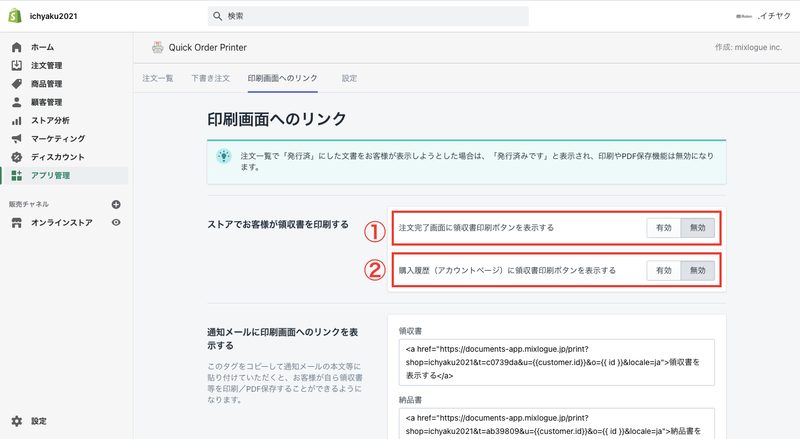This screenshot has width=800, height=439.
Task: Enable 有効 for 注文完了画面 receipt button
Action: tap(664, 228)
